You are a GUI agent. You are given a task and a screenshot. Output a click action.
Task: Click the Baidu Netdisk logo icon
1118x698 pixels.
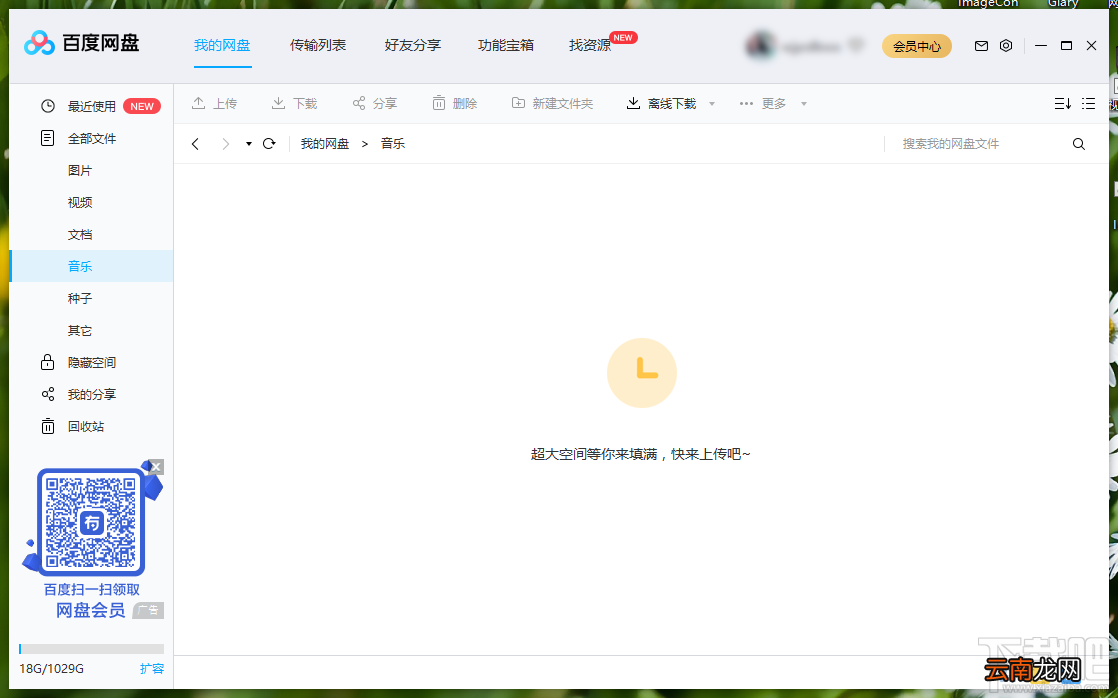tap(39, 43)
